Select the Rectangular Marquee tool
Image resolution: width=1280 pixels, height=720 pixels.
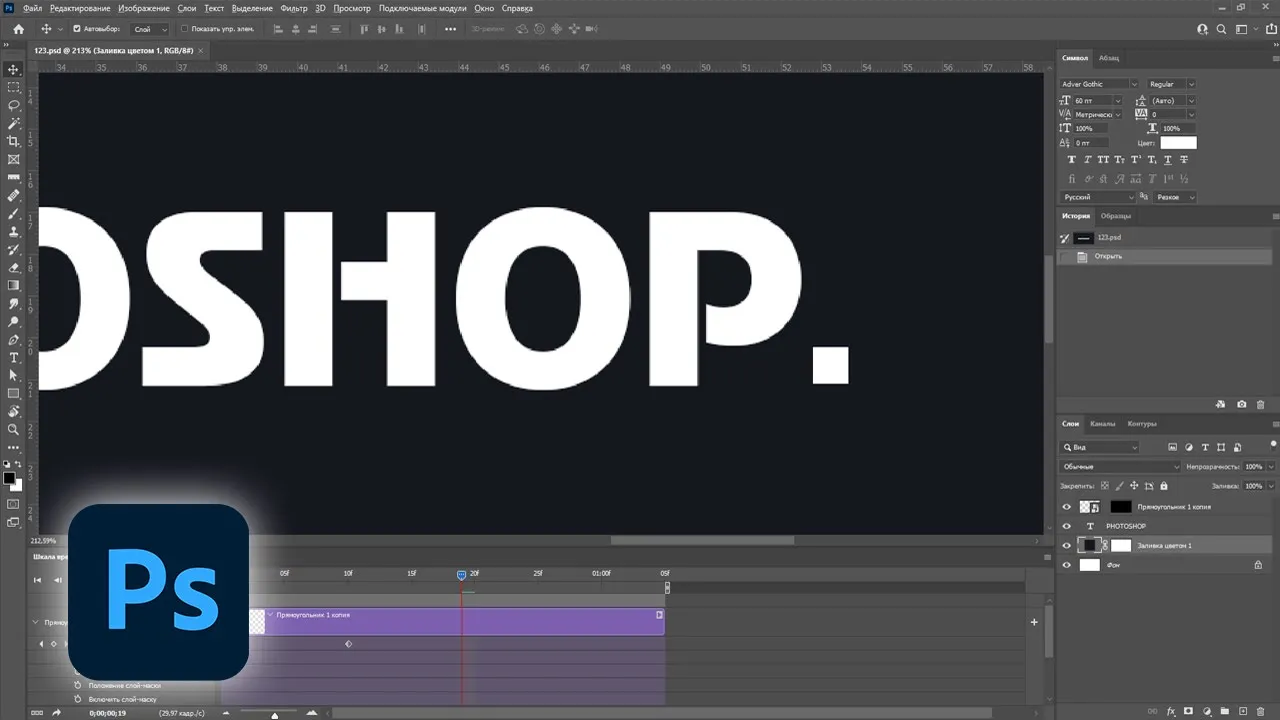[x=14, y=87]
